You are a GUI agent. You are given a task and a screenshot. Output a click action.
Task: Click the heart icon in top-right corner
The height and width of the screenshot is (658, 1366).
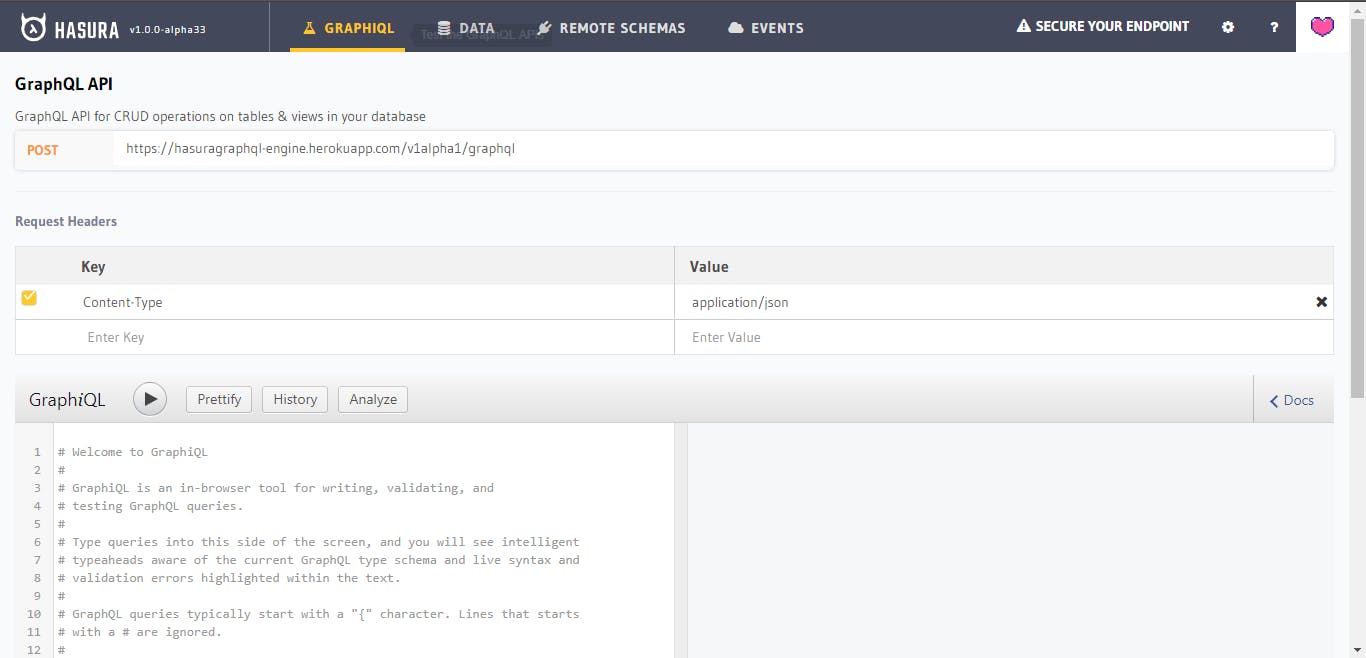[1322, 27]
